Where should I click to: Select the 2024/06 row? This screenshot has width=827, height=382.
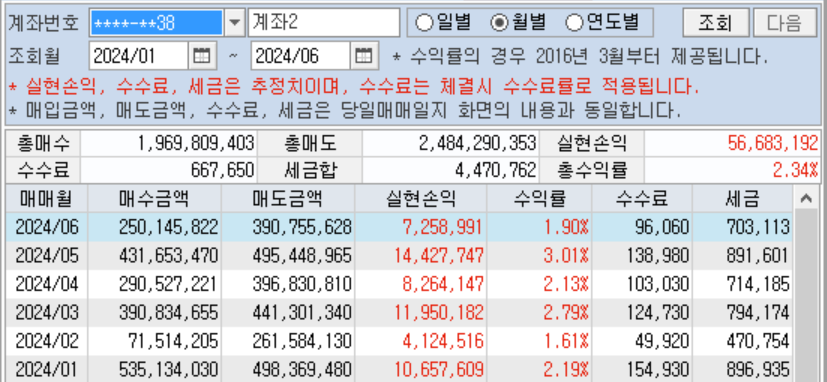pos(399,227)
